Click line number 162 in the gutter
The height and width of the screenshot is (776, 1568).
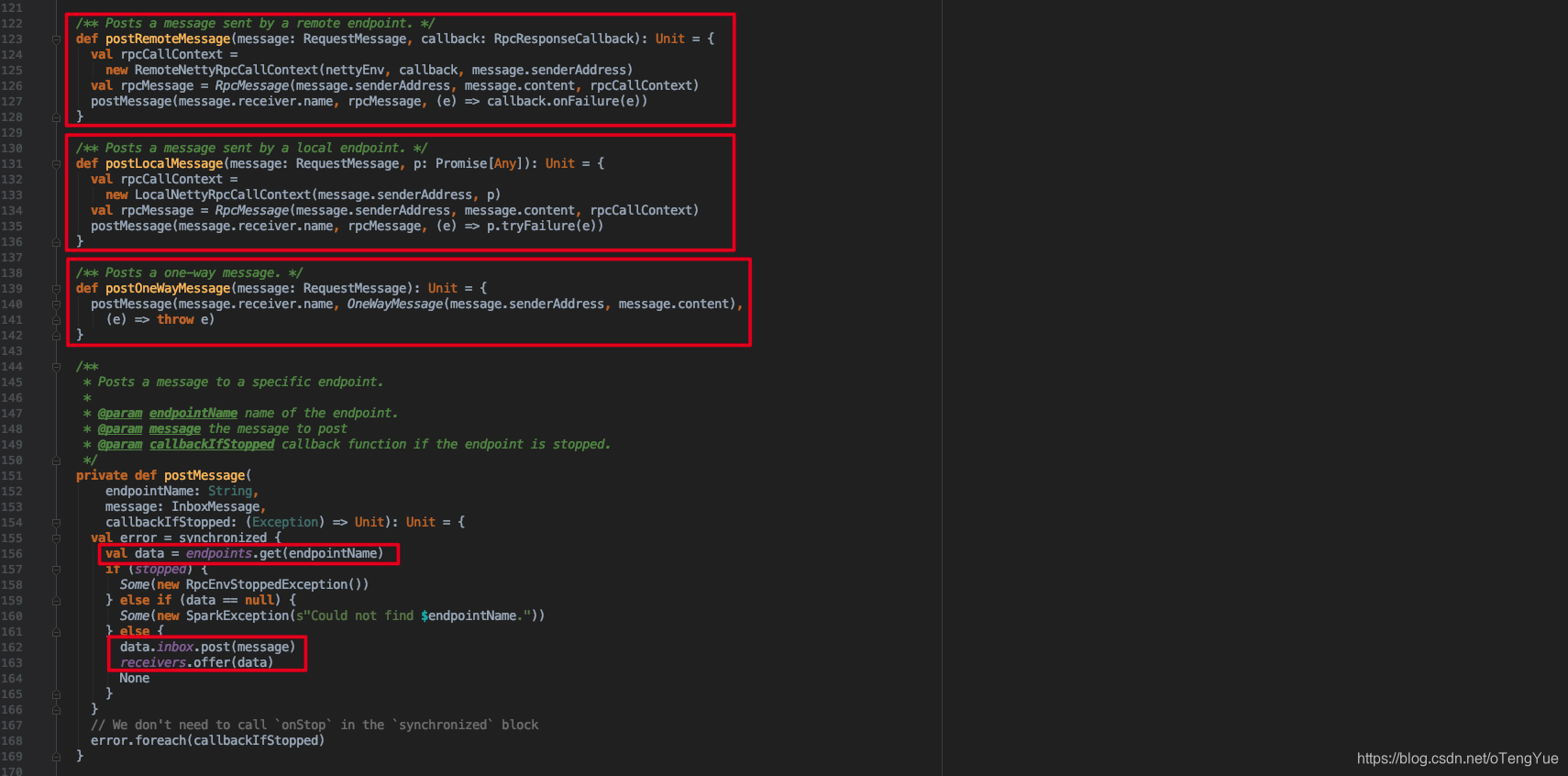(12, 648)
